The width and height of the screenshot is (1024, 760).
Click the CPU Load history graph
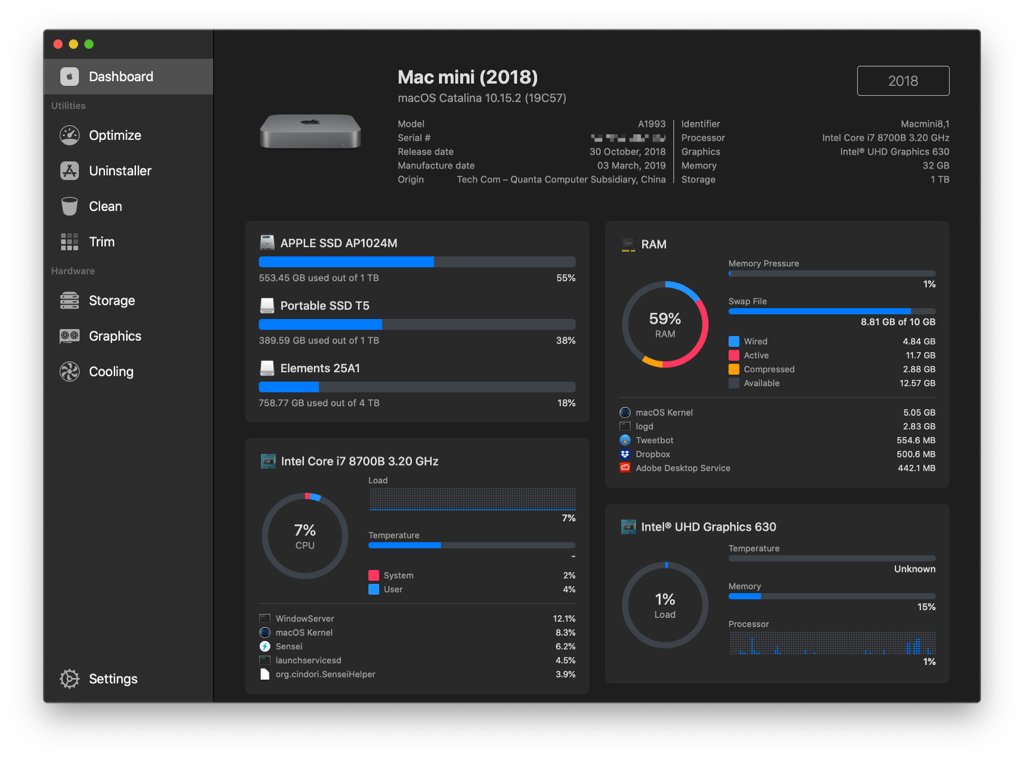coord(472,499)
